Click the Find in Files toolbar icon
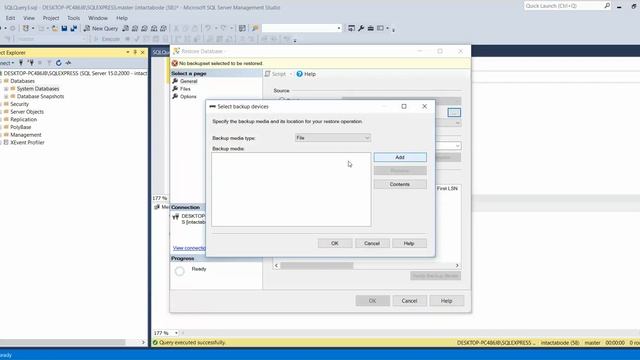 (x=255, y=28)
